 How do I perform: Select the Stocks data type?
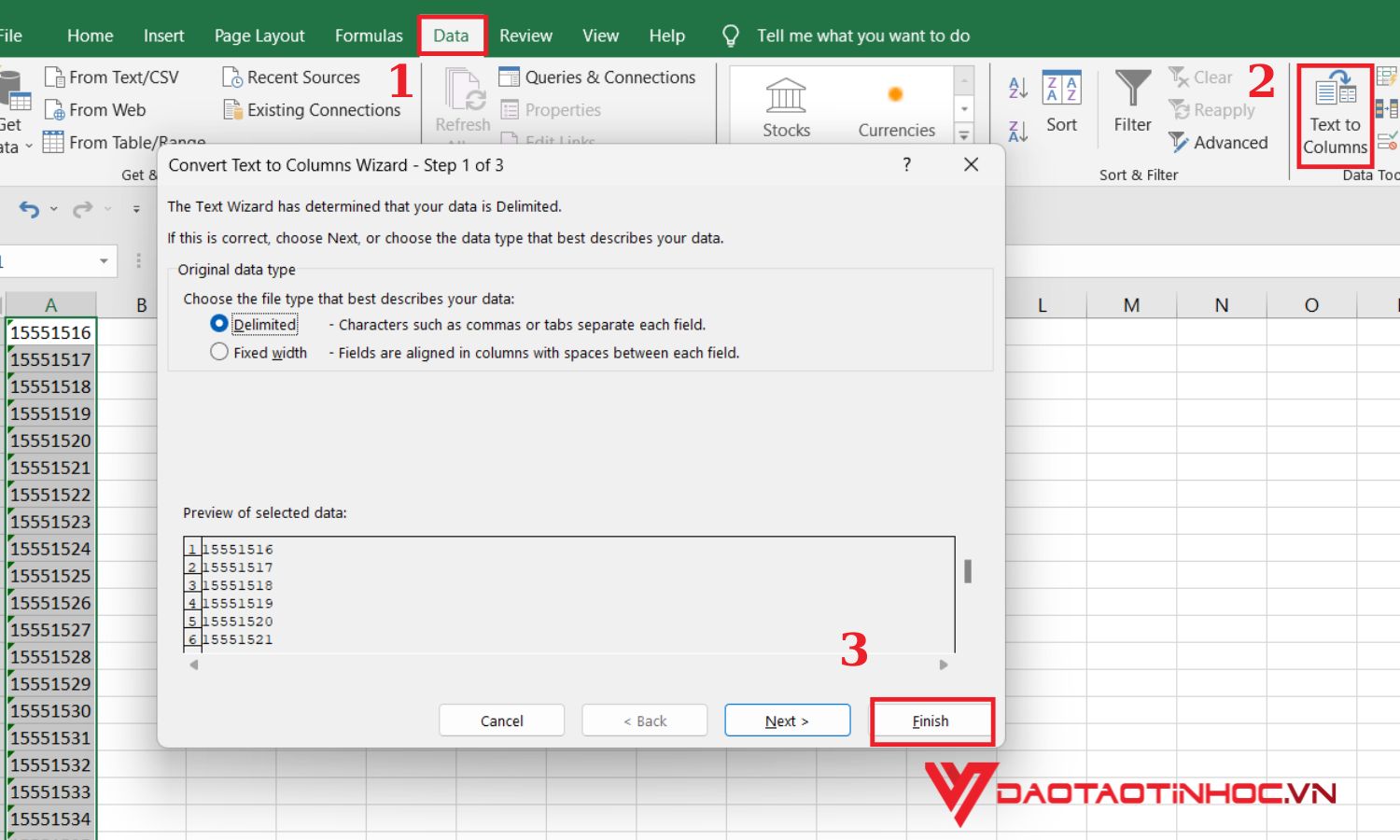786,107
